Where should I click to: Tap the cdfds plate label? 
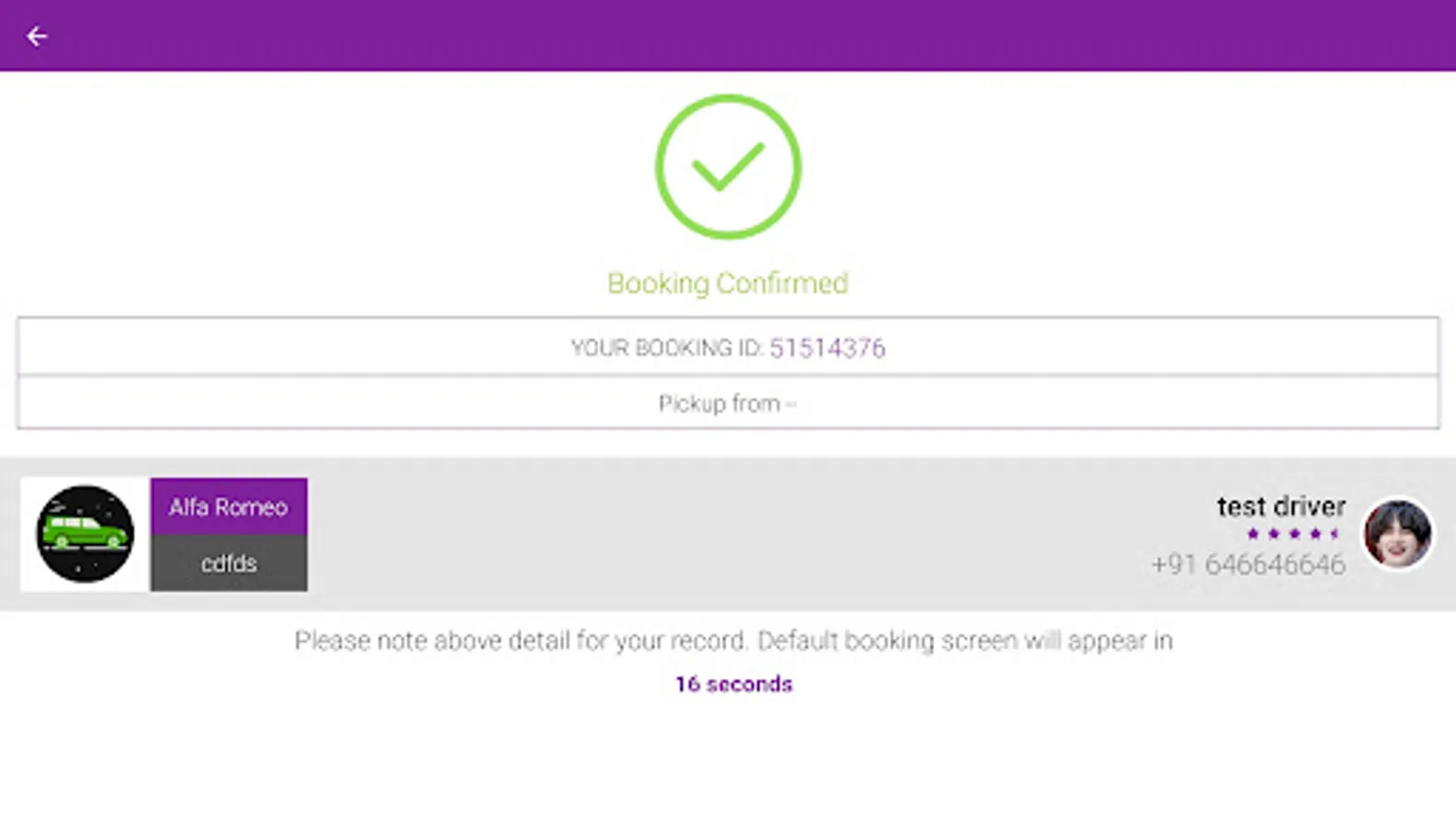(229, 563)
